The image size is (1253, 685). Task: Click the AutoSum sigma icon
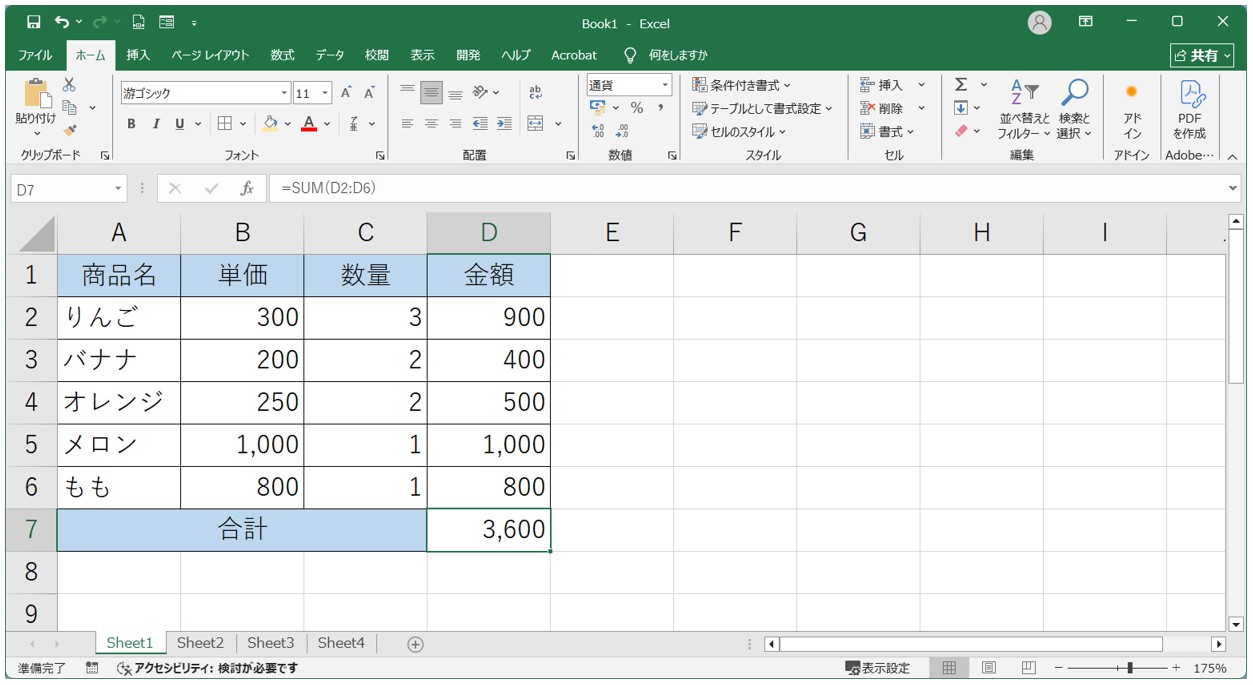[x=961, y=85]
